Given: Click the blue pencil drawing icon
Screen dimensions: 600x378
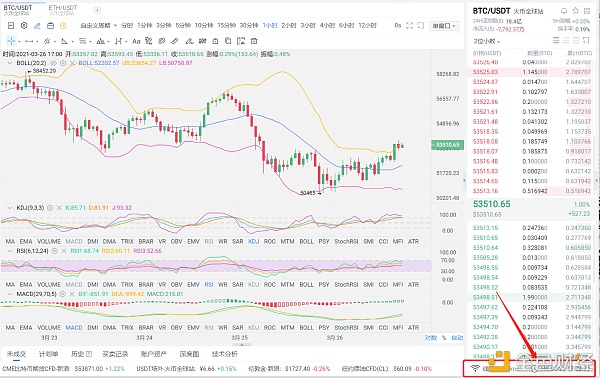Looking at the screenshot, I should [37, 26].
